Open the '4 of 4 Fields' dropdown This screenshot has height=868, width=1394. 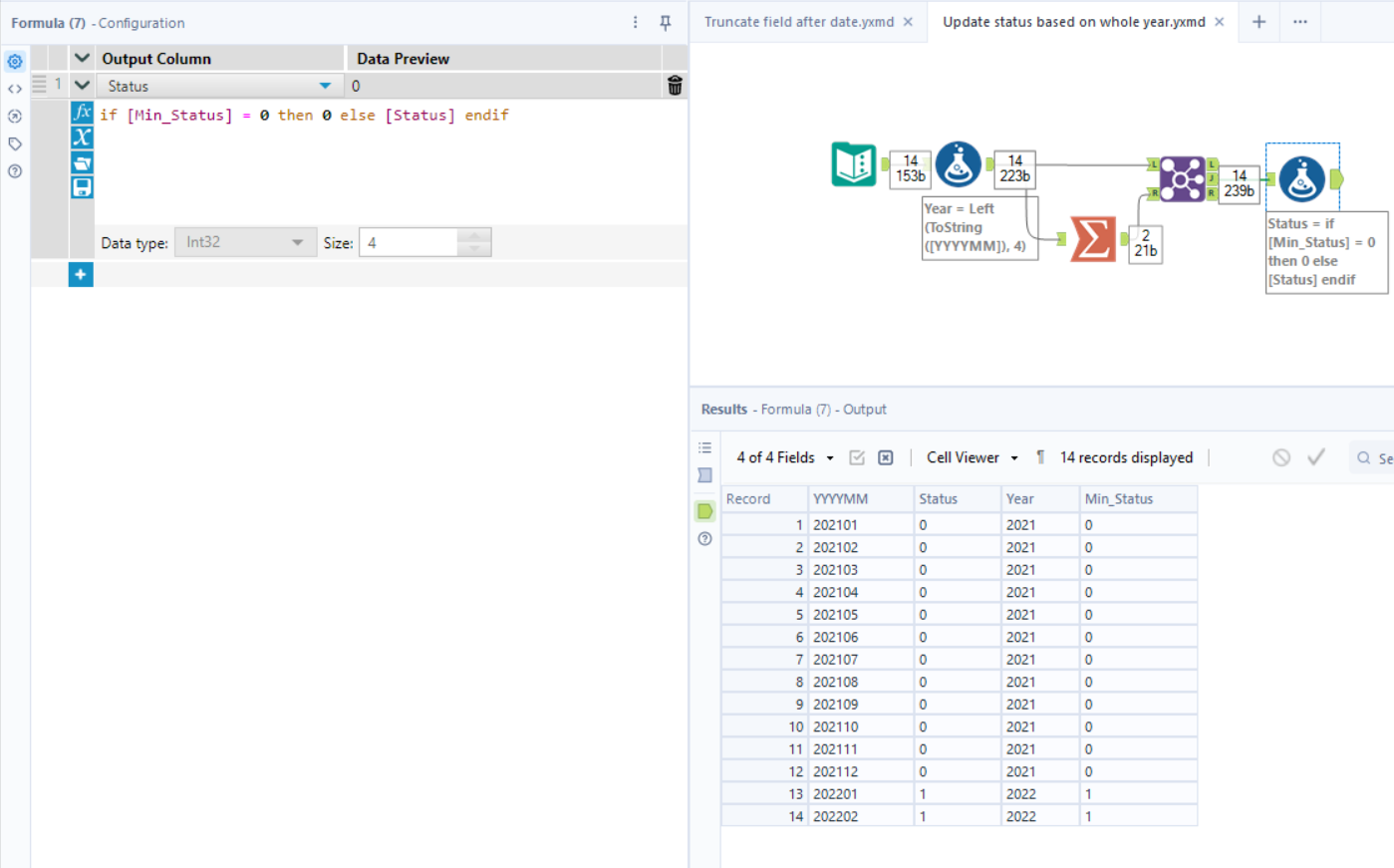pyautogui.click(x=783, y=456)
